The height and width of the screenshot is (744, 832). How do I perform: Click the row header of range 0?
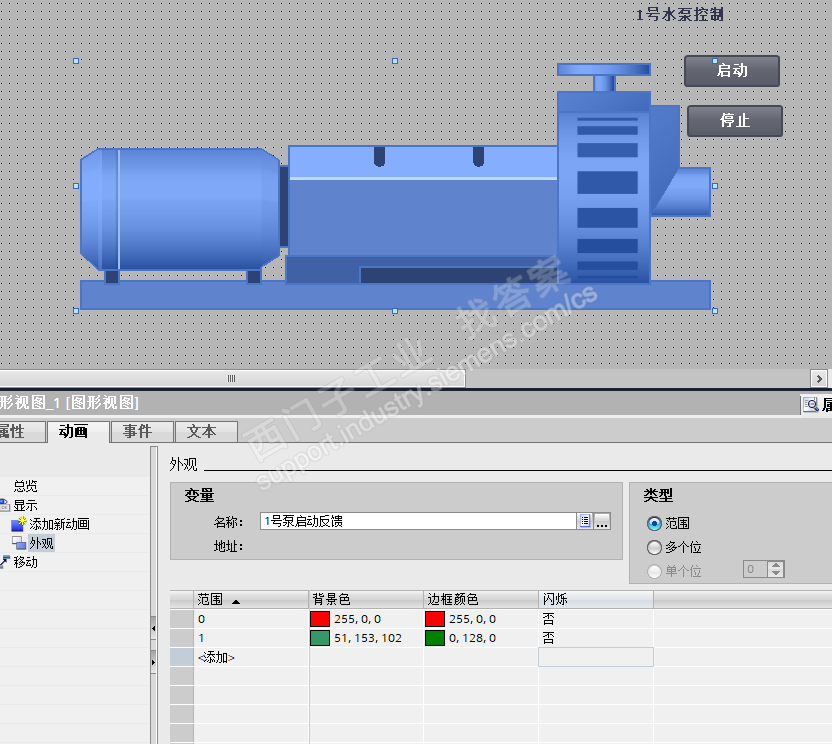pos(181,619)
